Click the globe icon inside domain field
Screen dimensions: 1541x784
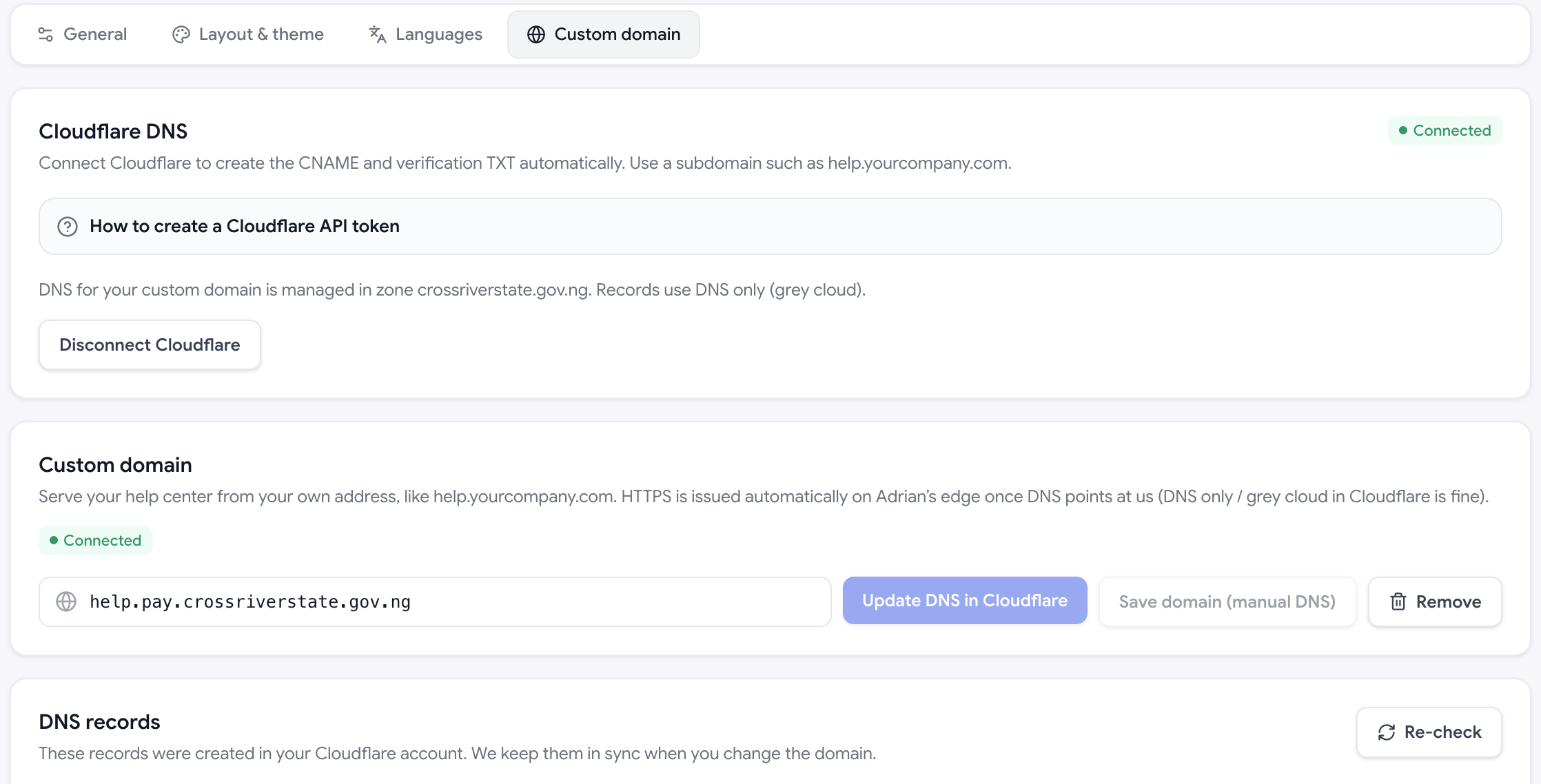tap(66, 601)
